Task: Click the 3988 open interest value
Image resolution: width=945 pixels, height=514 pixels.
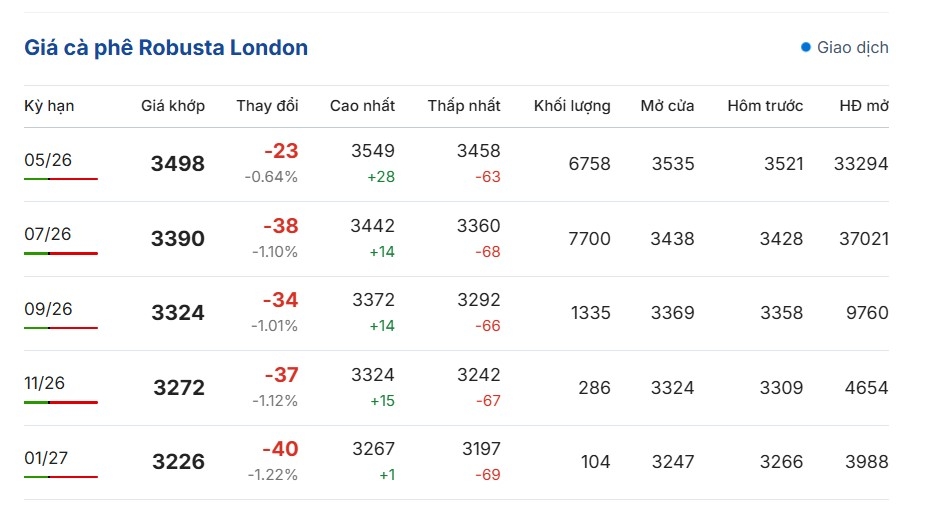Action: (865, 462)
